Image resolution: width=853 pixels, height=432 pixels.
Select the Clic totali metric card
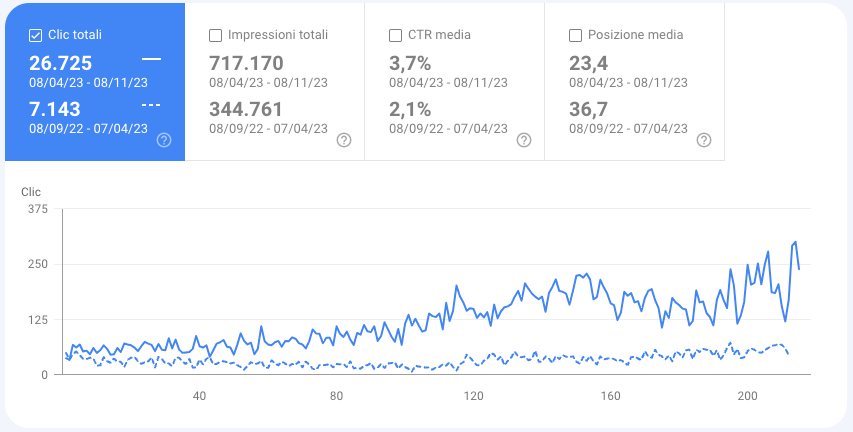[95, 82]
